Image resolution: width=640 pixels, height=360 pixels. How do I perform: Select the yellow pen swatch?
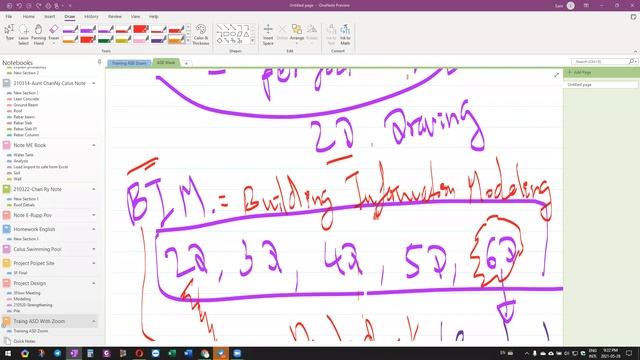tap(123, 40)
